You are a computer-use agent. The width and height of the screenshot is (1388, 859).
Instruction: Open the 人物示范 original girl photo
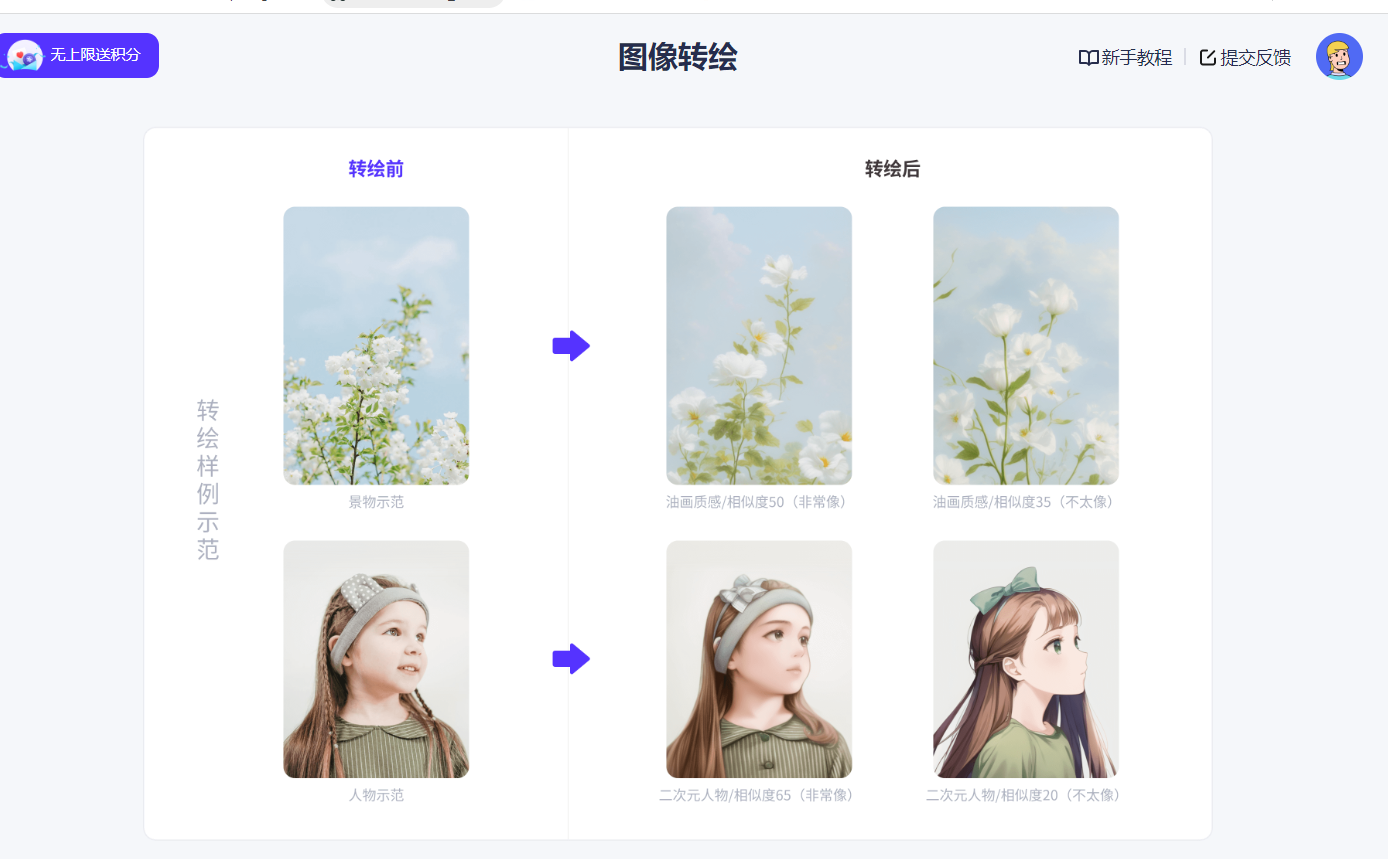tap(376, 659)
